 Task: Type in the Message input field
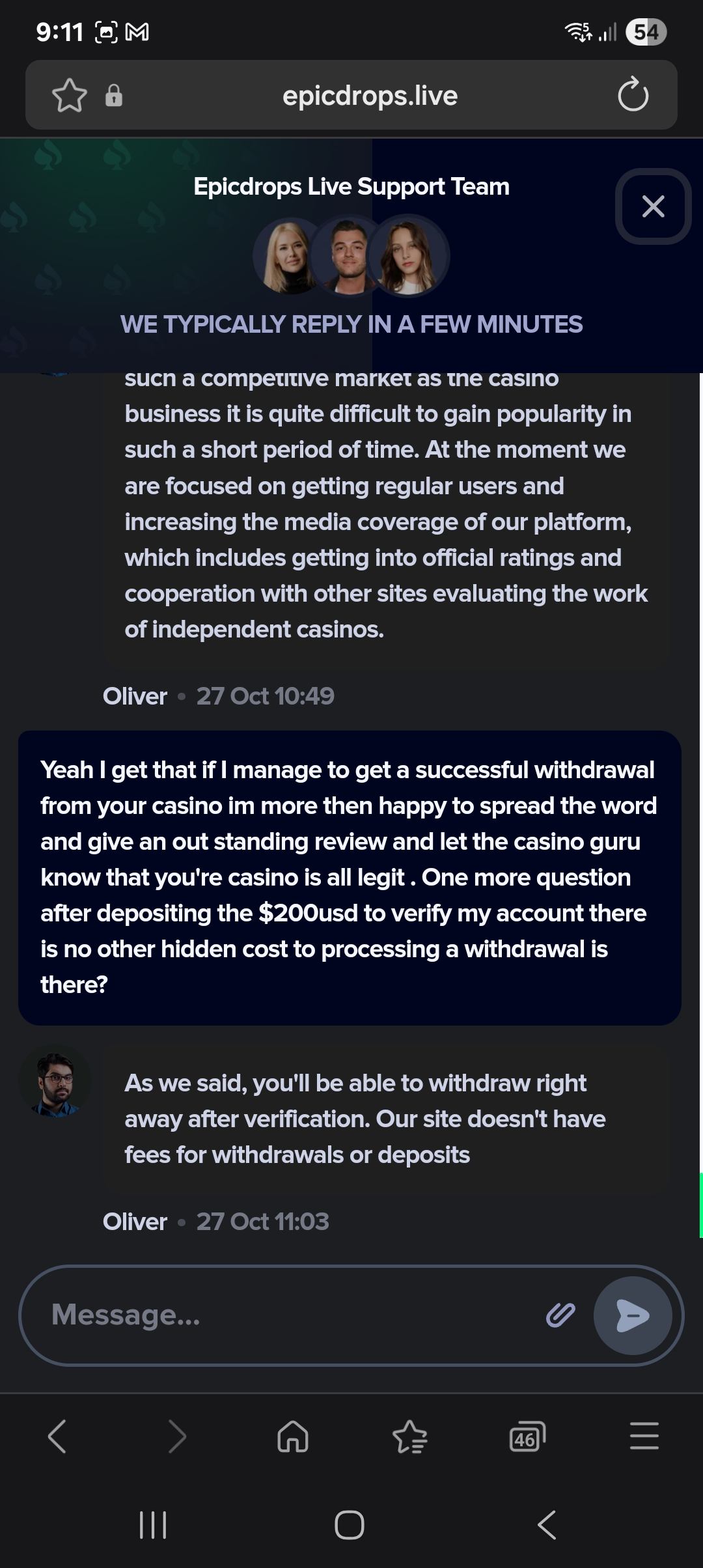pyautogui.click(x=293, y=1315)
